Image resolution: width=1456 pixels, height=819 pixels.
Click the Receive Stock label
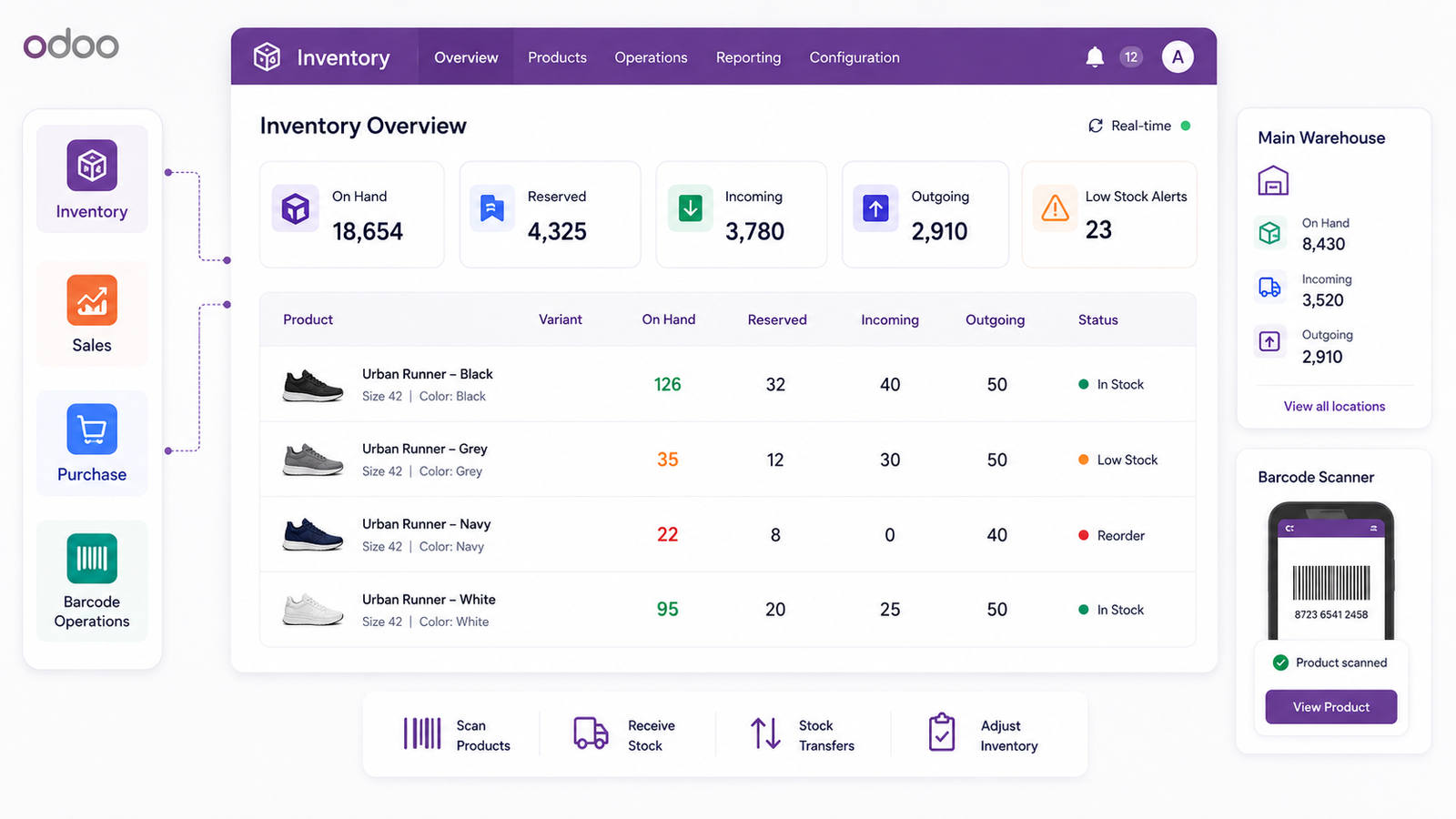tap(652, 735)
